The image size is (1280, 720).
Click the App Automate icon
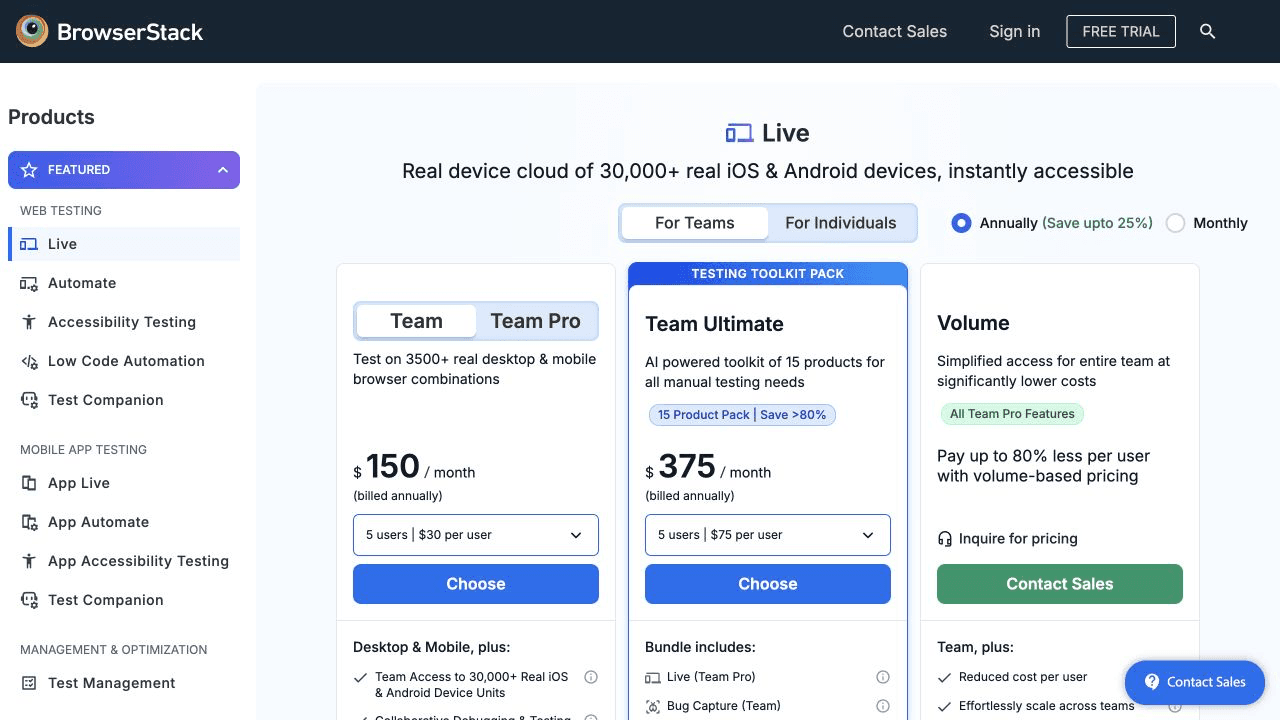point(29,522)
